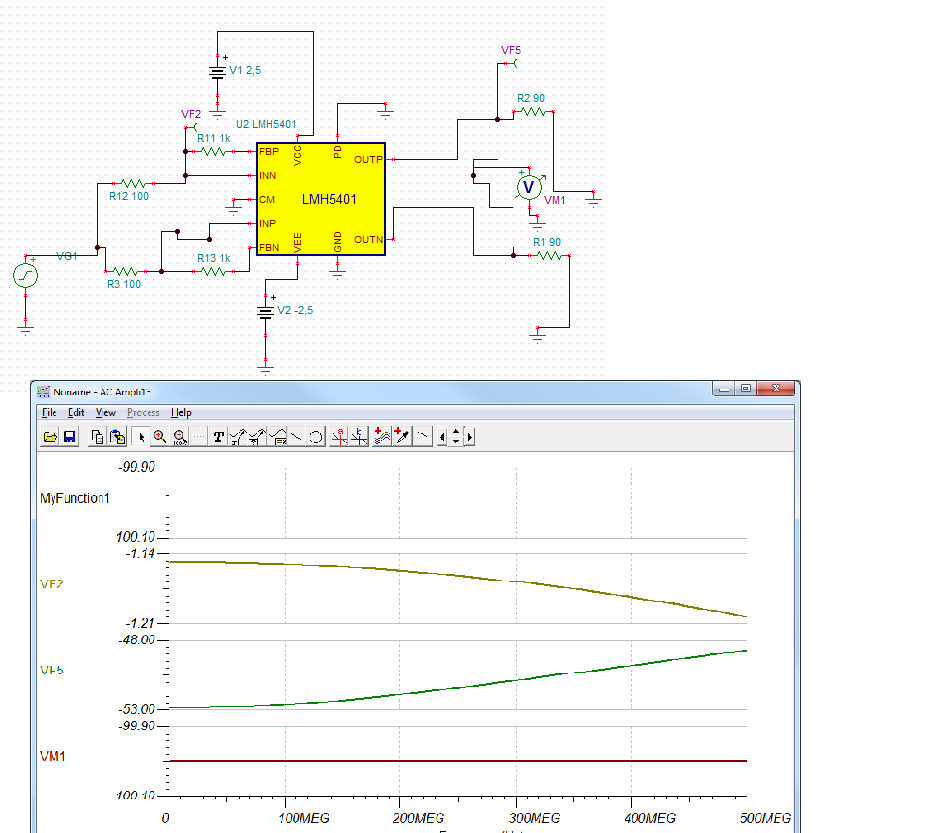Enable blue cursor b

[x=359, y=437]
